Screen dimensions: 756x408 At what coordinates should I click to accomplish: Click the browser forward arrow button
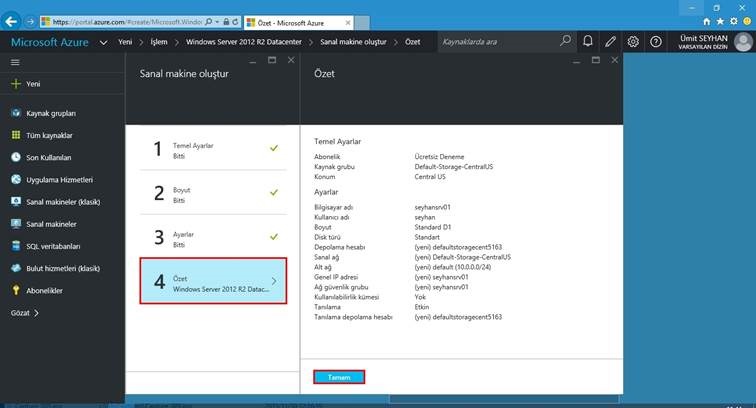pos(30,22)
